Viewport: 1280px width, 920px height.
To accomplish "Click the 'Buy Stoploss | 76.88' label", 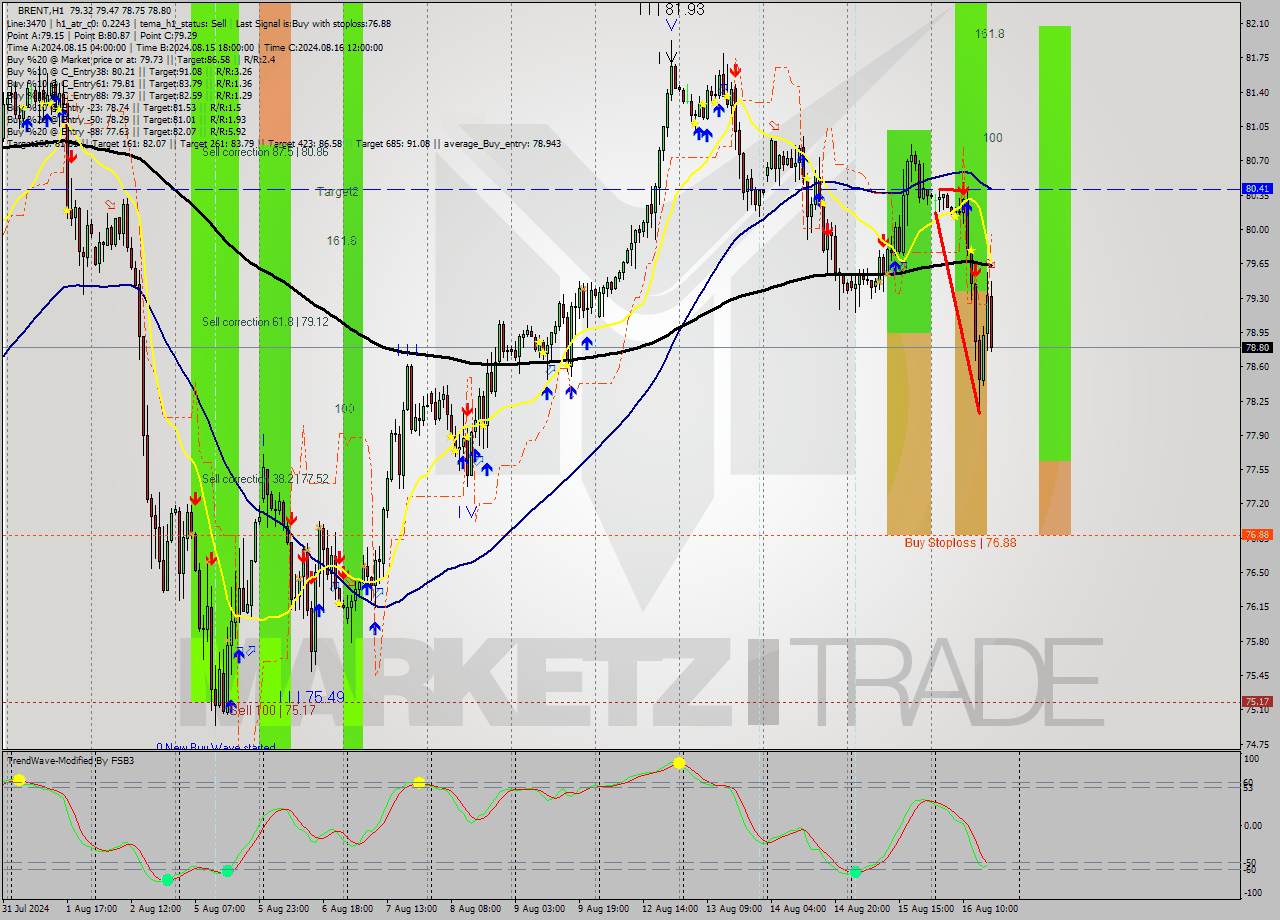I will 960,542.
